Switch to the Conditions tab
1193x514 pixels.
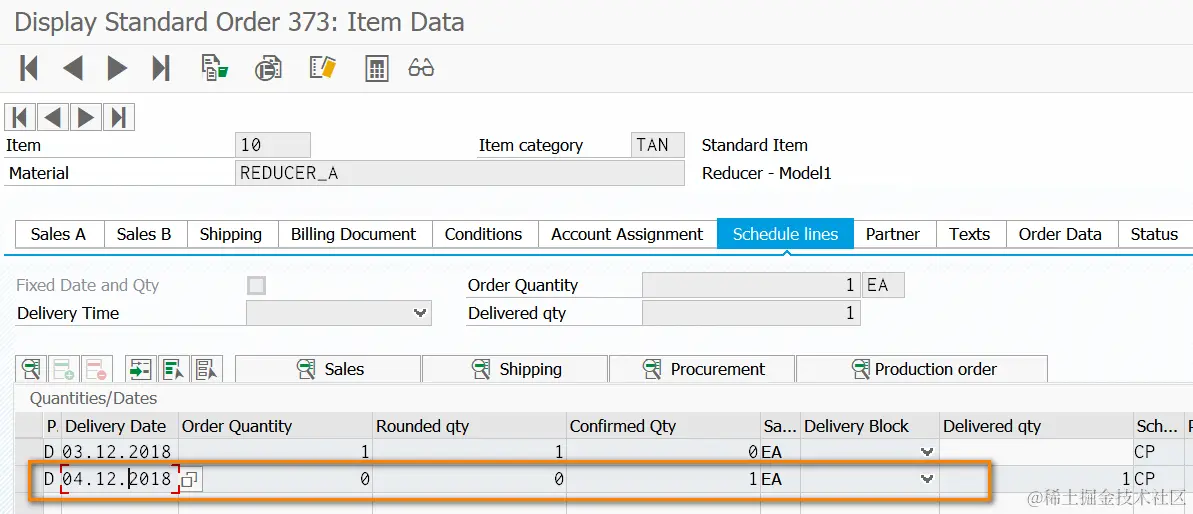pos(483,234)
